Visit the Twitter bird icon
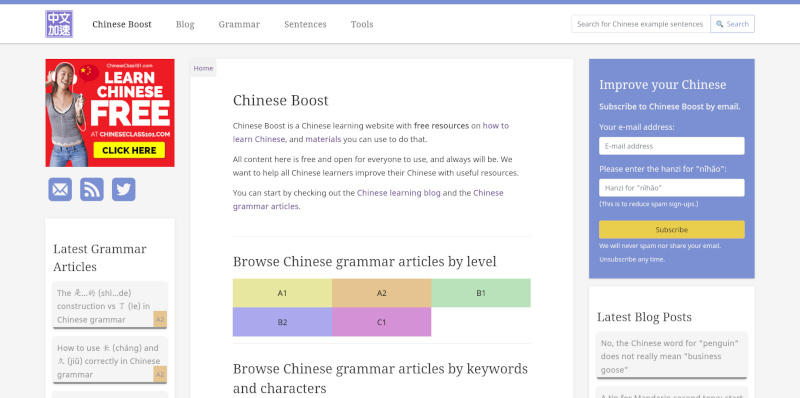The image size is (800, 398). pyautogui.click(x=123, y=189)
